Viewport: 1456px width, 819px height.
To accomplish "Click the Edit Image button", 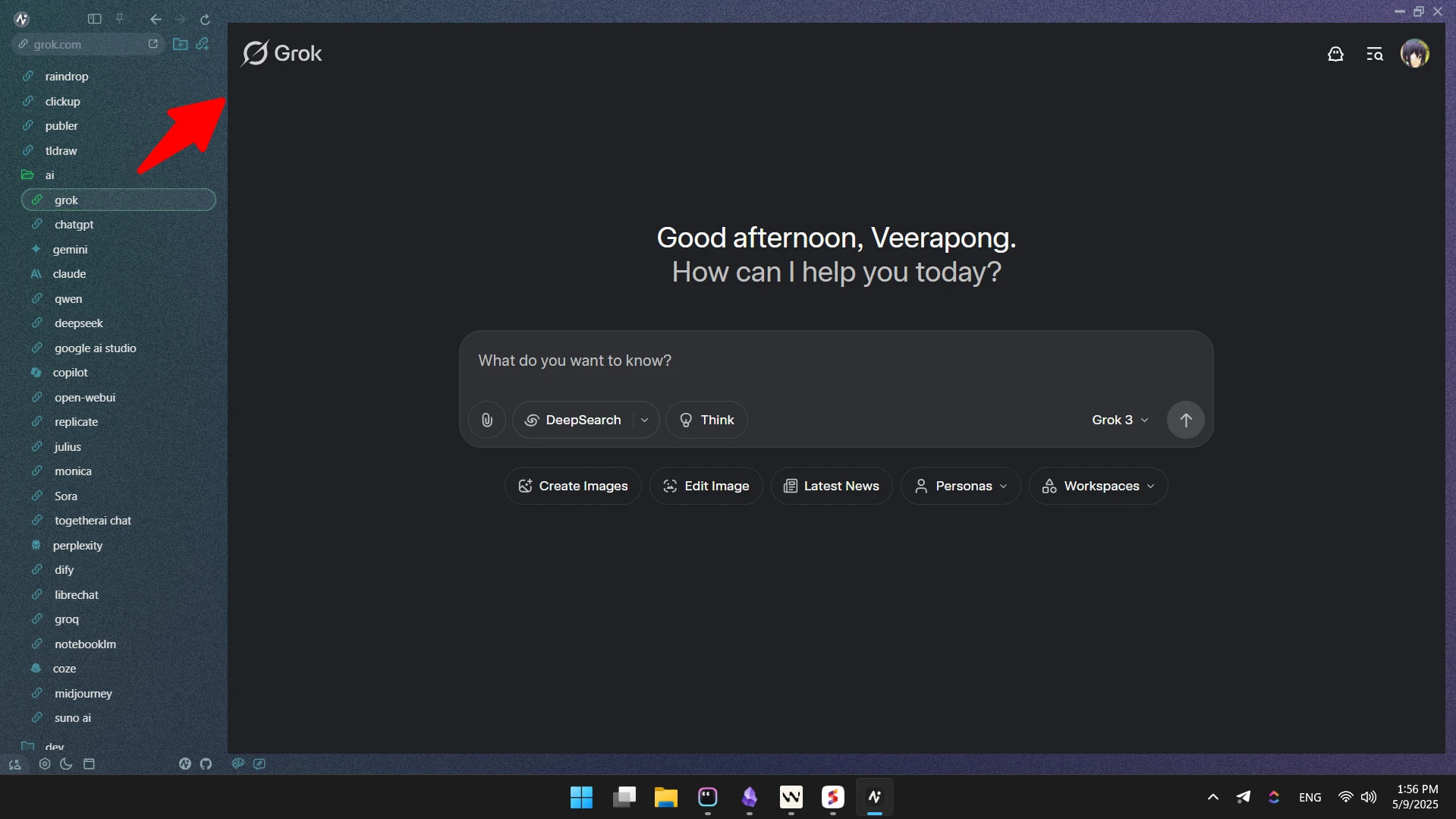I will pyautogui.click(x=706, y=487).
